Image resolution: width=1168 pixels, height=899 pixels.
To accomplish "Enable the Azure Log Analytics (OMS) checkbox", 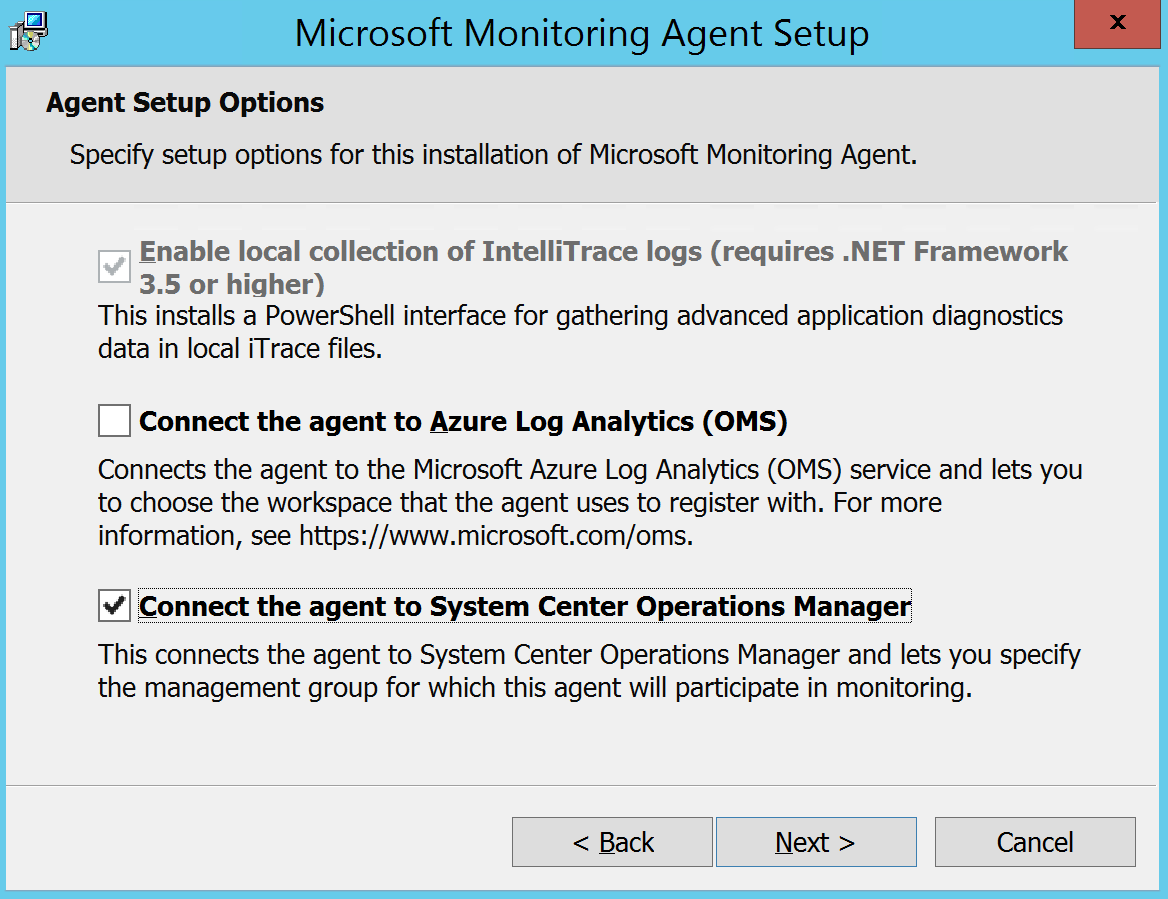I will (113, 420).
